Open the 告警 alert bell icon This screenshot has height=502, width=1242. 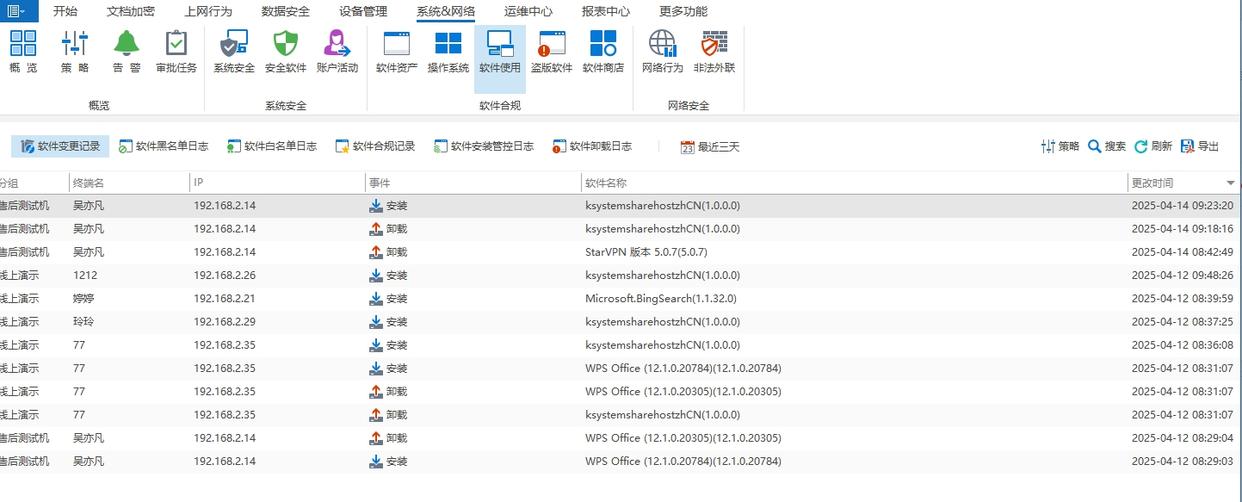click(x=126, y=52)
